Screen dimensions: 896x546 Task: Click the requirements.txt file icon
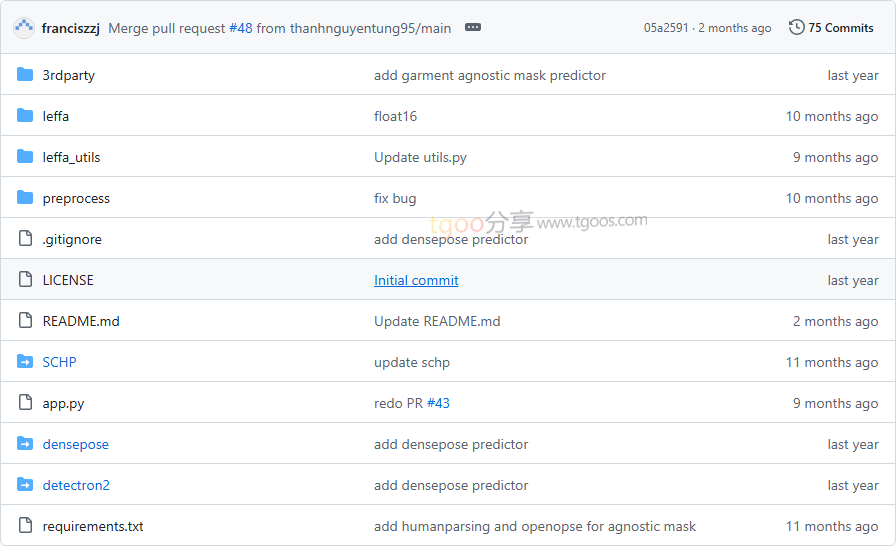[25, 526]
